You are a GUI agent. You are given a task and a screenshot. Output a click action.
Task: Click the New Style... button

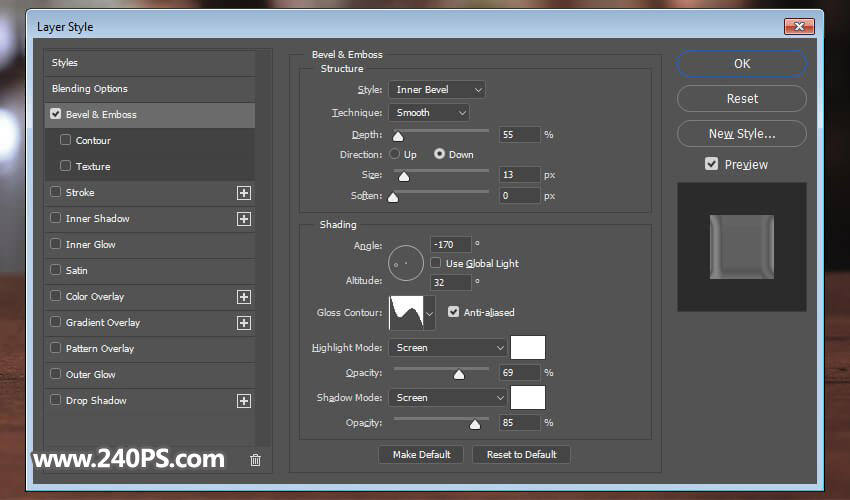(x=742, y=133)
